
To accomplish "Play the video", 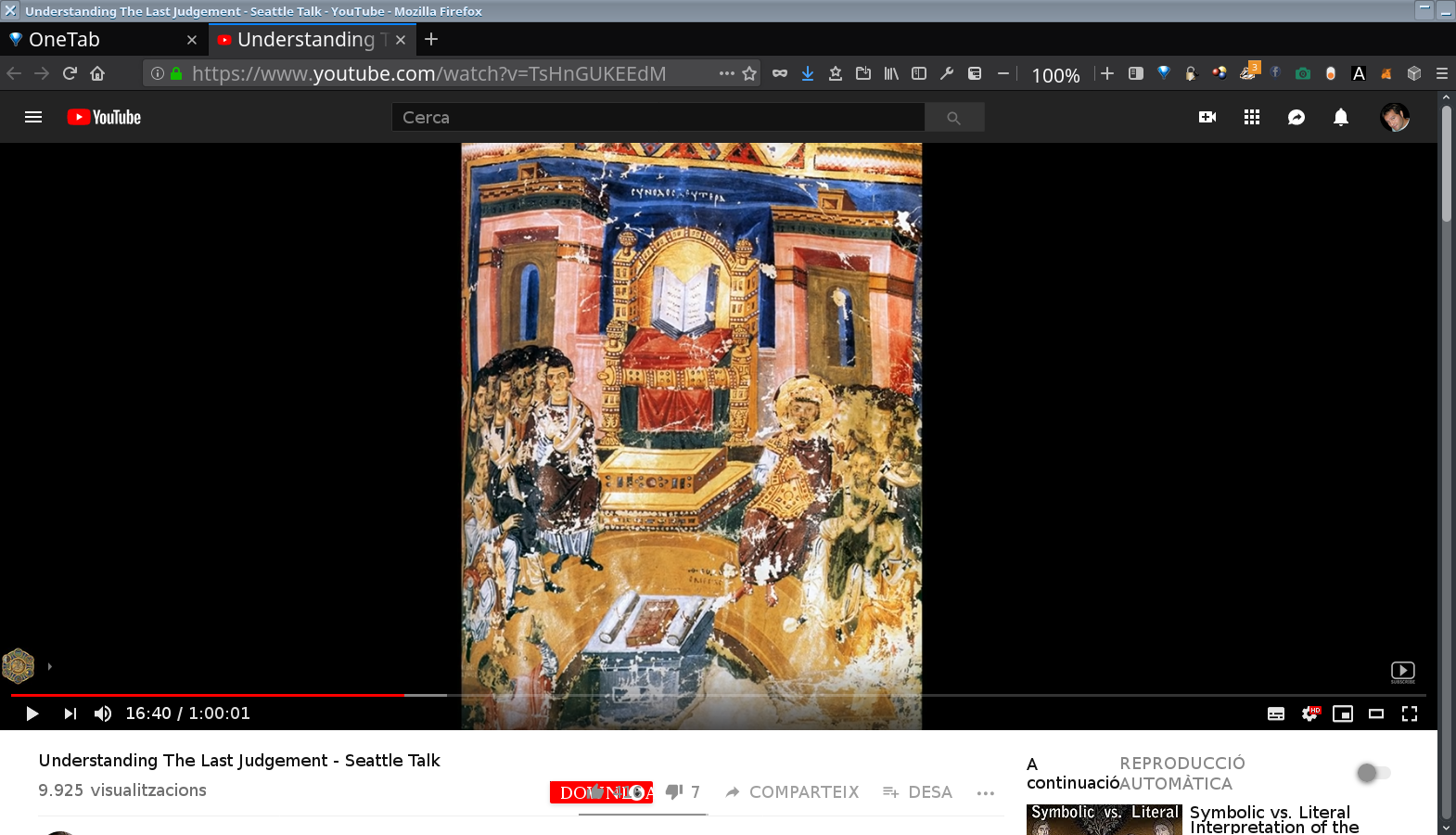I will tap(32, 713).
